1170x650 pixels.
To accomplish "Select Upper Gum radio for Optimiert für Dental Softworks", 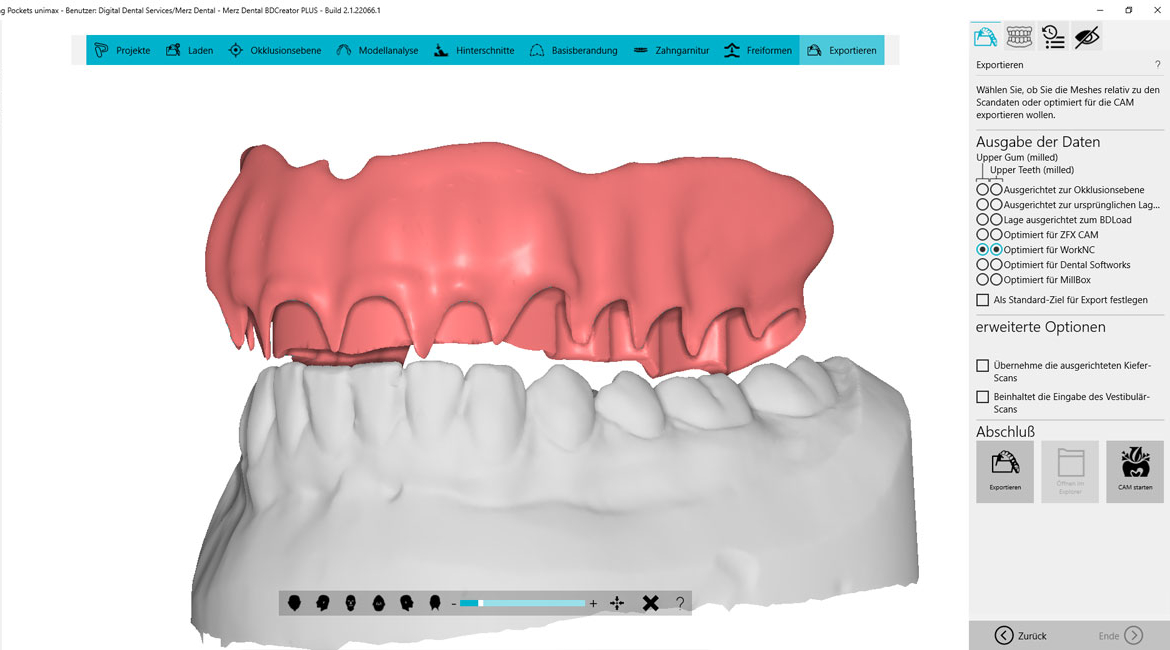I will pos(983,264).
